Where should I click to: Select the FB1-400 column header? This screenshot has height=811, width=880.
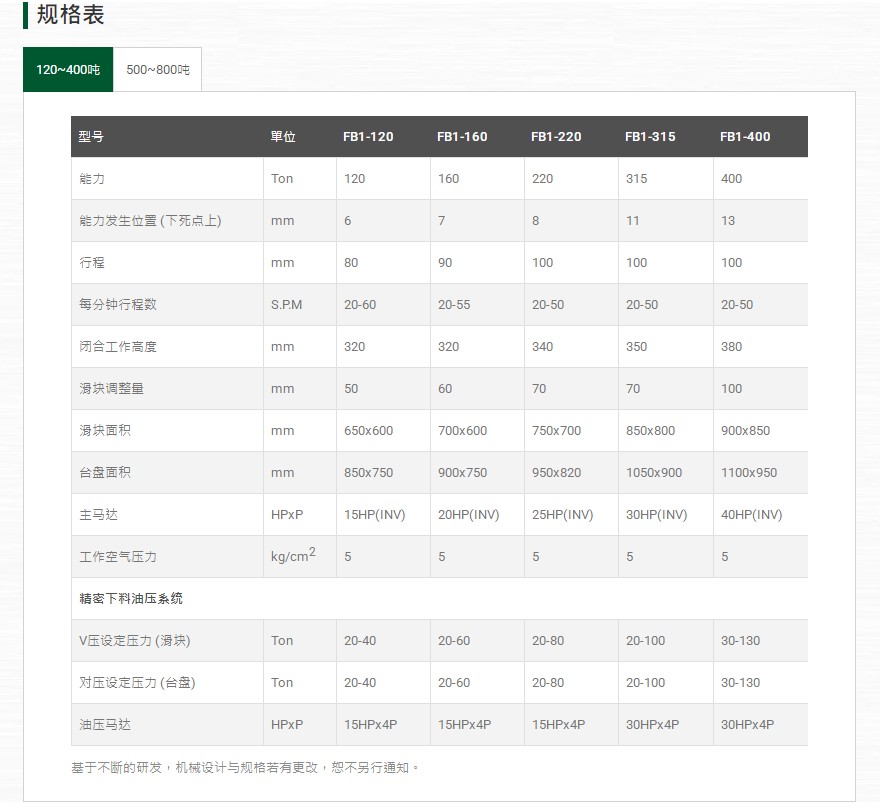[745, 137]
